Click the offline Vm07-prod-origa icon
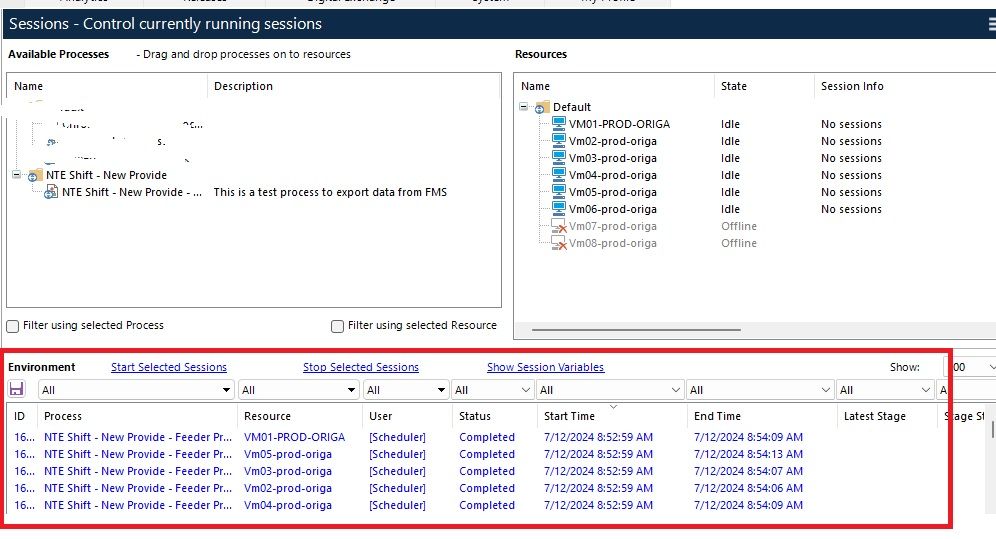 point(559,227)
